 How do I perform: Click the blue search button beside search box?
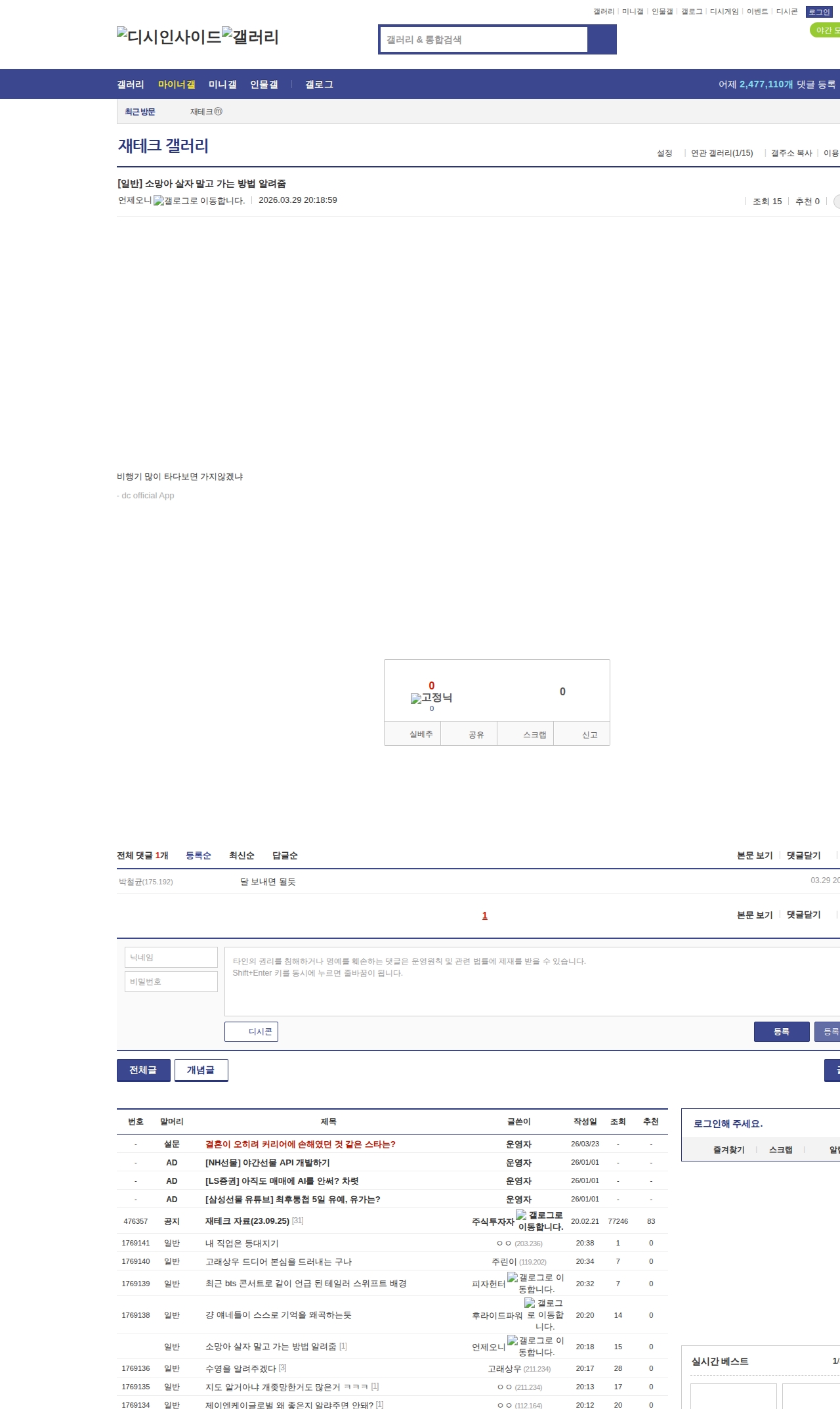(x=602, y=39)
